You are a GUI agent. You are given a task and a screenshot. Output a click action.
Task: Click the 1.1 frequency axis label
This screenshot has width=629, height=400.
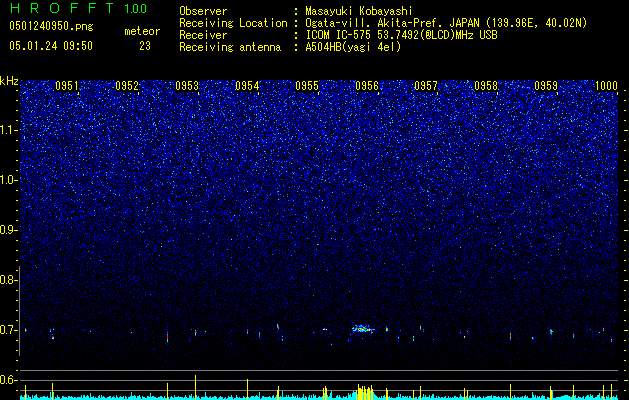tap(8, 130)
